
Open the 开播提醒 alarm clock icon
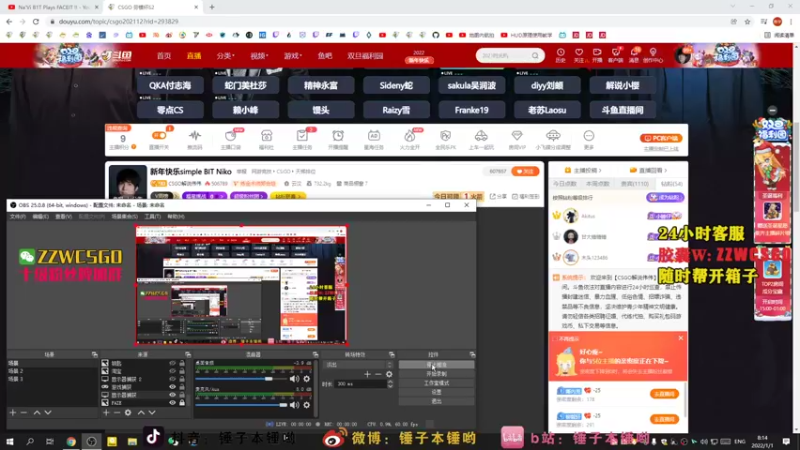338,136
